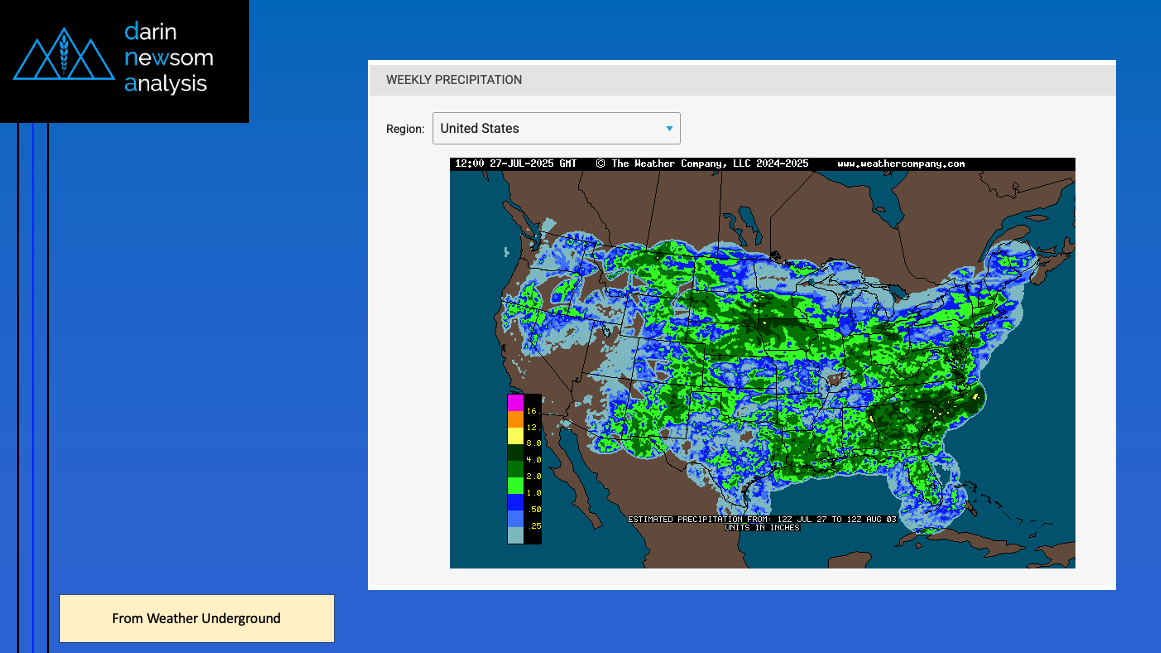Click the yellow 12-inch legend swatch

515,435
